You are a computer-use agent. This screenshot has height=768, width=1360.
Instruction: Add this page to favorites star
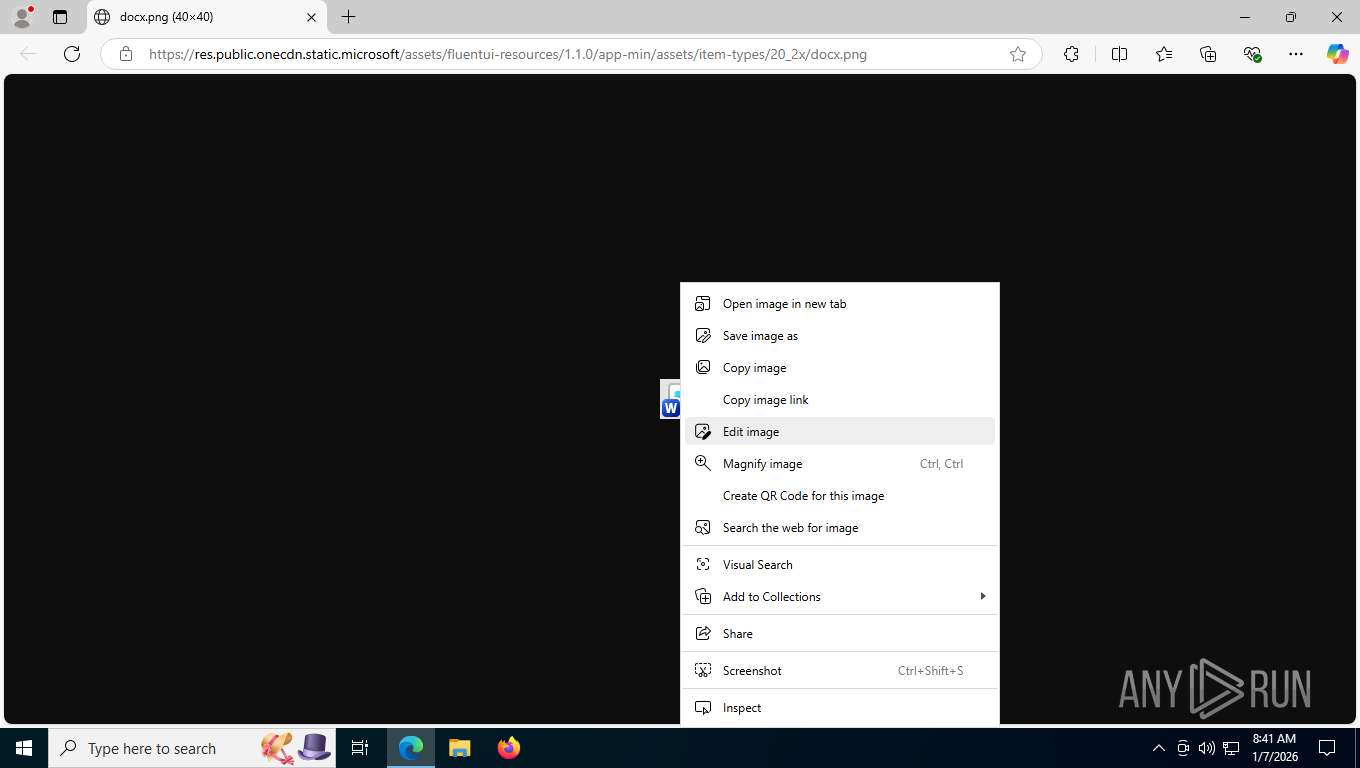tap(1018, 54)
